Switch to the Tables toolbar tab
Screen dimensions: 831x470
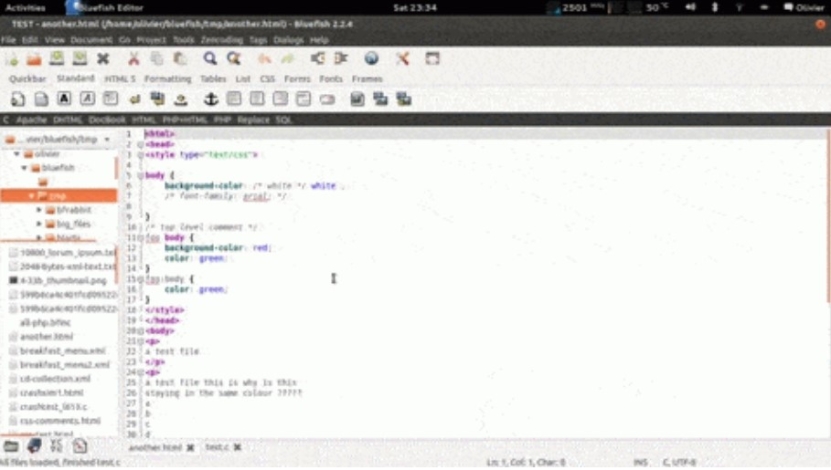point(213,79)
